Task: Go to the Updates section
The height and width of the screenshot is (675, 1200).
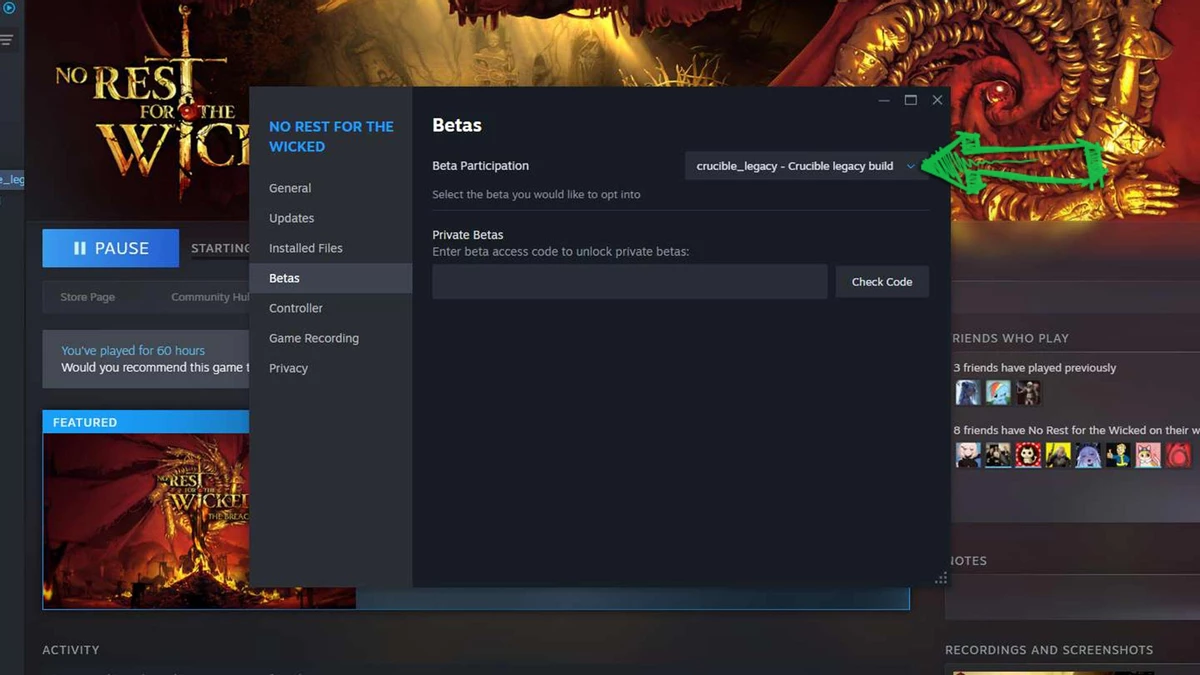Action: point(291,218)
